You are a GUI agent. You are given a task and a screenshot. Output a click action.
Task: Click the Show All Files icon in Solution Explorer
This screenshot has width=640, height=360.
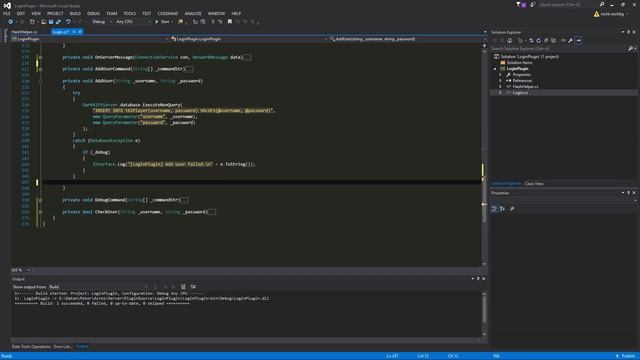pos(553,40)
